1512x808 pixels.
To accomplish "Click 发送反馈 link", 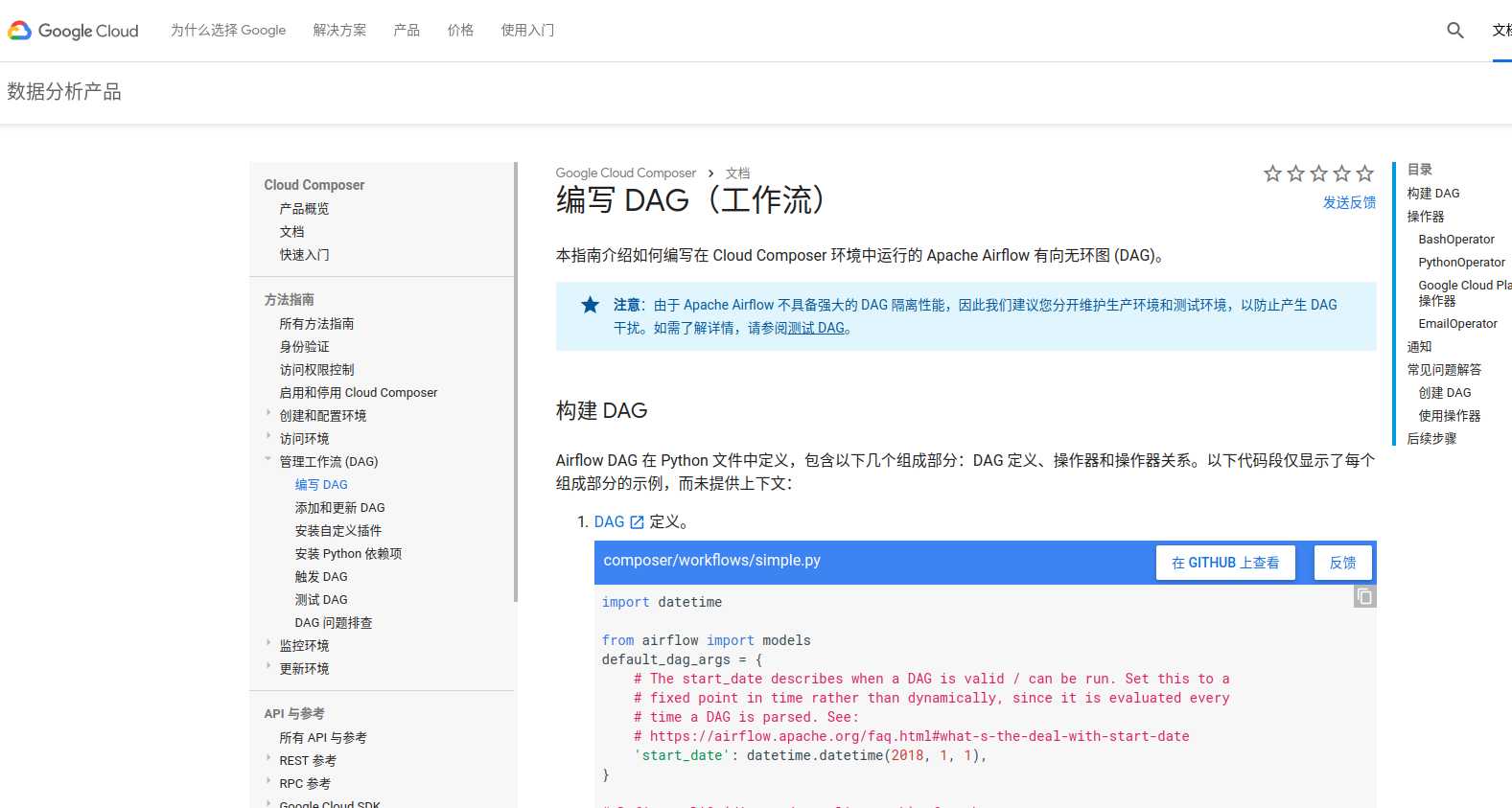I will pyautogui.click(x=1349, y=202).
